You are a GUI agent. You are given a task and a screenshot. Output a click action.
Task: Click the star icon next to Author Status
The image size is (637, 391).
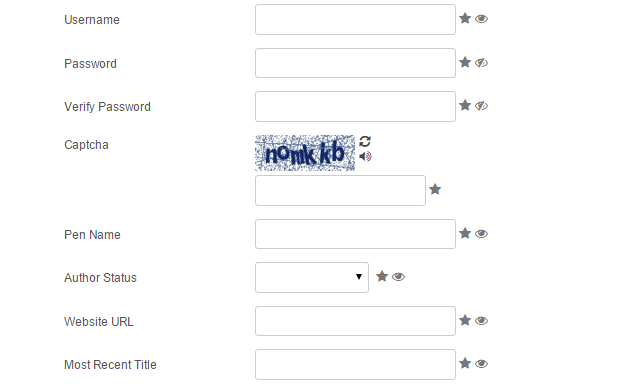pos(382,276)
